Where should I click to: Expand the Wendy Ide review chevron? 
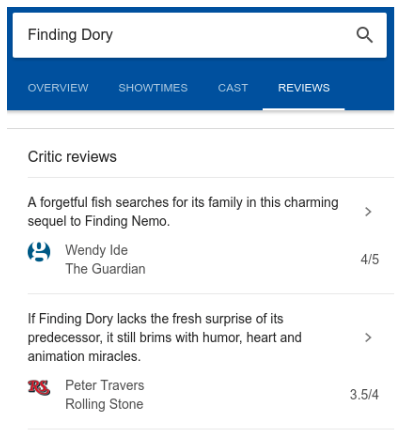coord(368,212)
